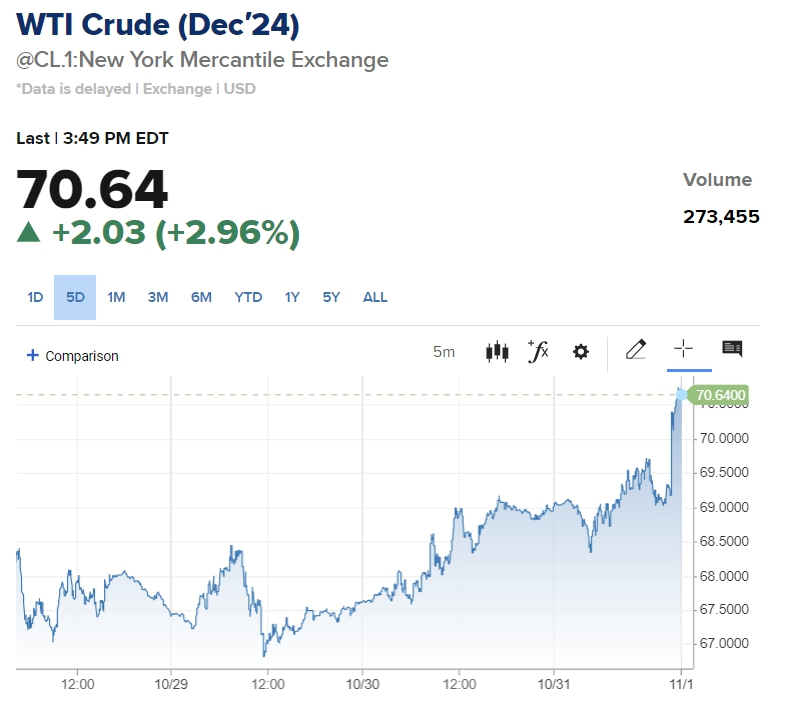Screen dimensions: 787x704
Task: Choose the 5Y time range
Action: (331, 297)
